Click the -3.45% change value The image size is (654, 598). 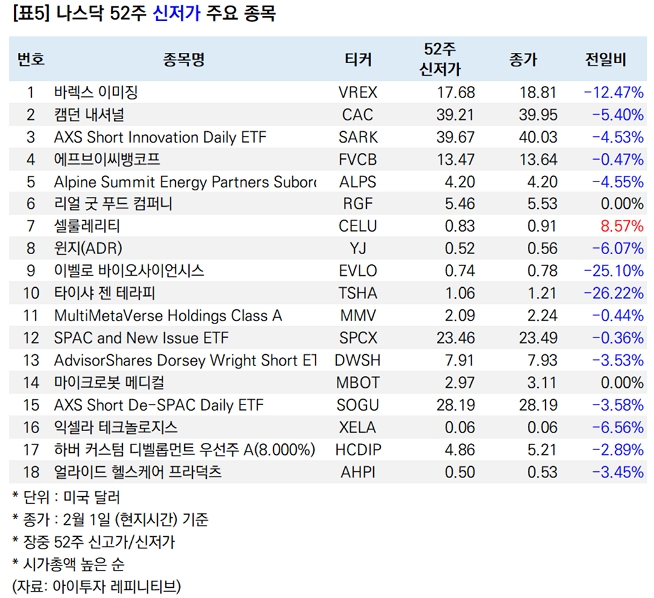(618, 472)
